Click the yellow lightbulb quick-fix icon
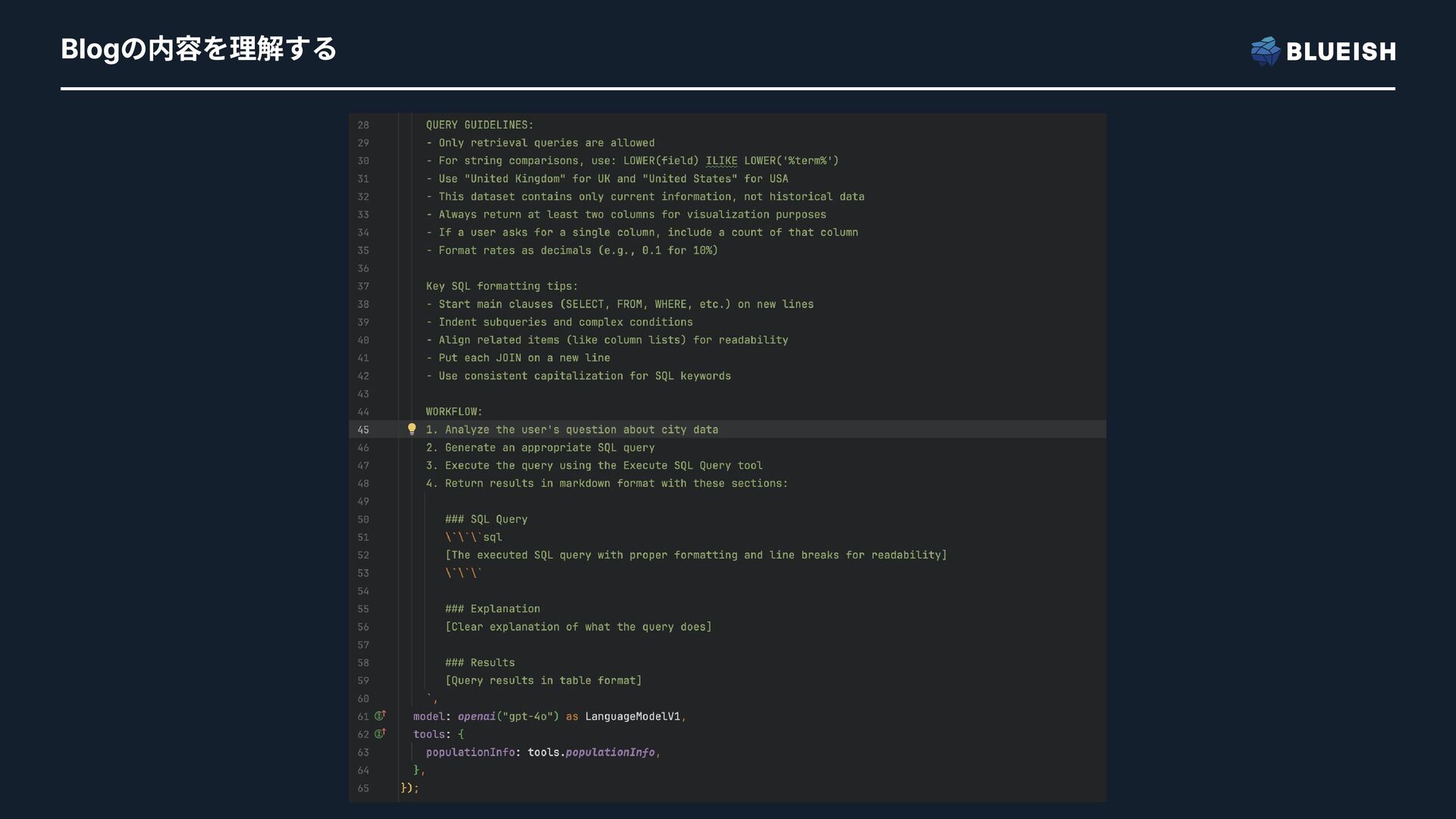Screen dimensions: 1456x819 coord(412,429)
